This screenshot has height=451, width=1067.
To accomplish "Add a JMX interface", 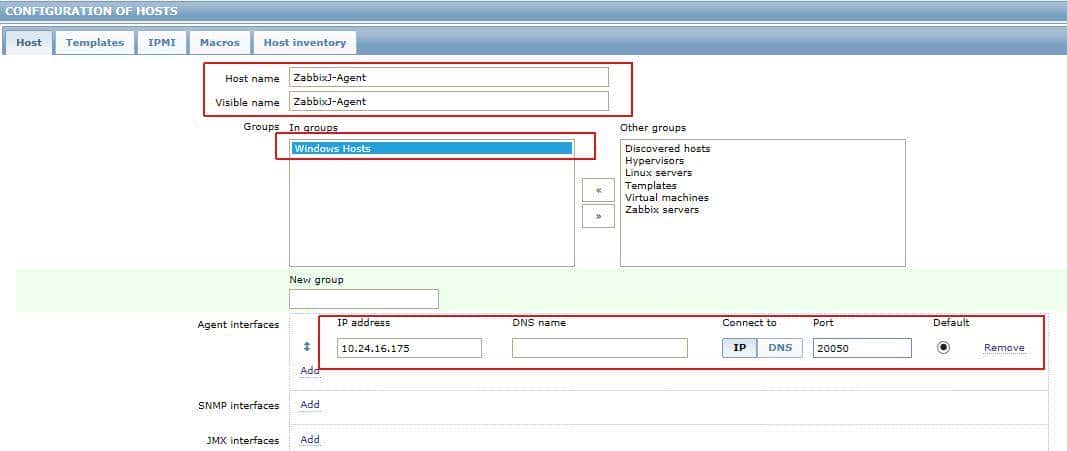I will [310, 439].
